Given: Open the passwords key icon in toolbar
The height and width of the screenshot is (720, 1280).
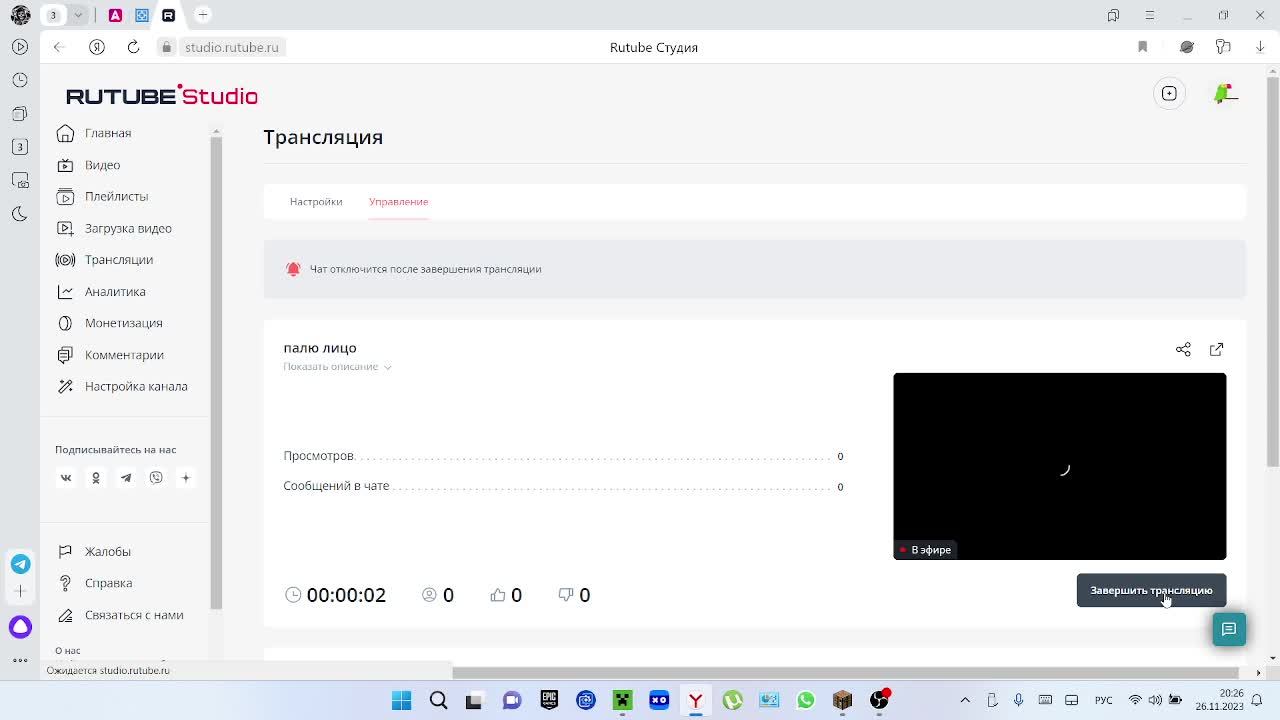Looking at the screenshot, I should (x=1223, y=47).
